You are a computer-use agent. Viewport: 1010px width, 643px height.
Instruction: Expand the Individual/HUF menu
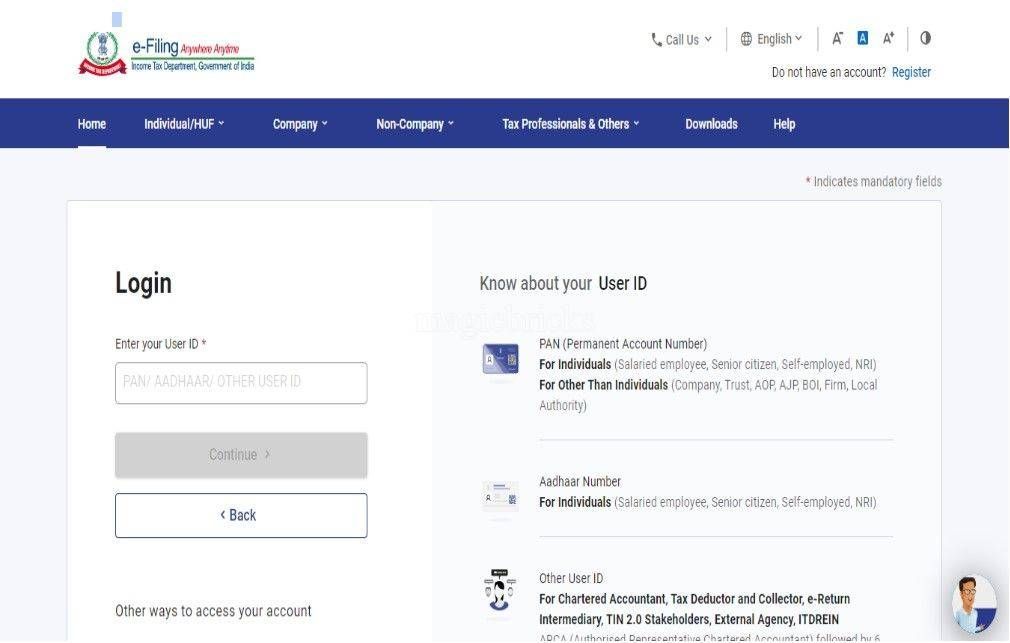pyautogui.click(x=184, y=123)
